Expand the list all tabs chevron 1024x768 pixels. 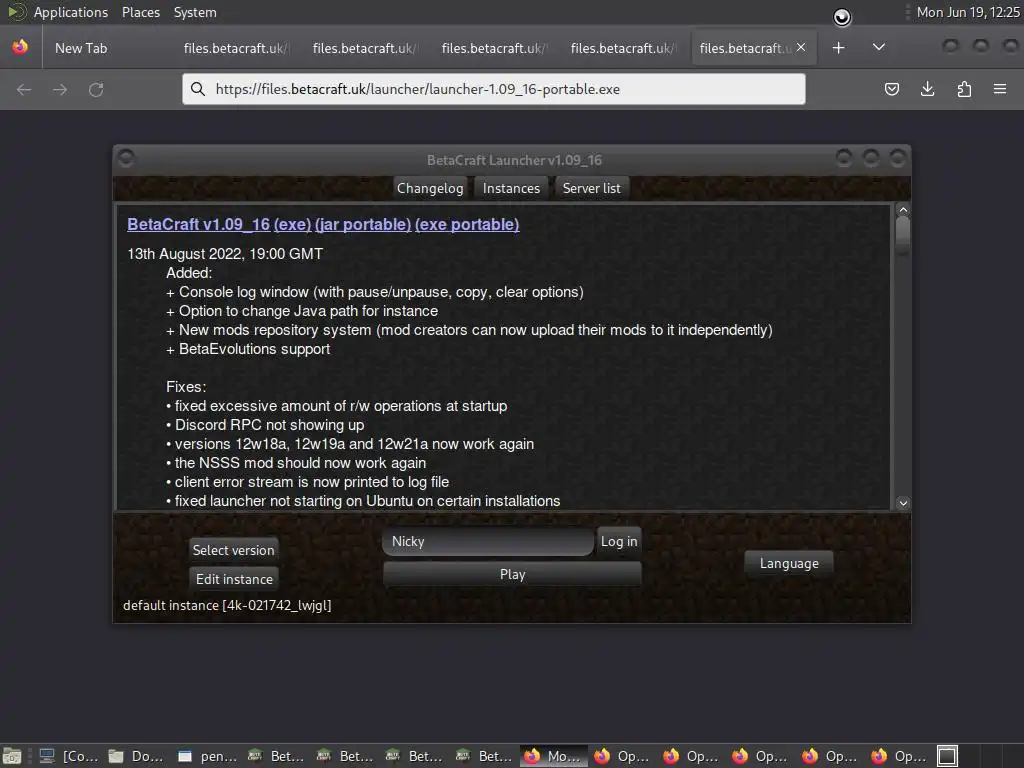coord(879,47)
